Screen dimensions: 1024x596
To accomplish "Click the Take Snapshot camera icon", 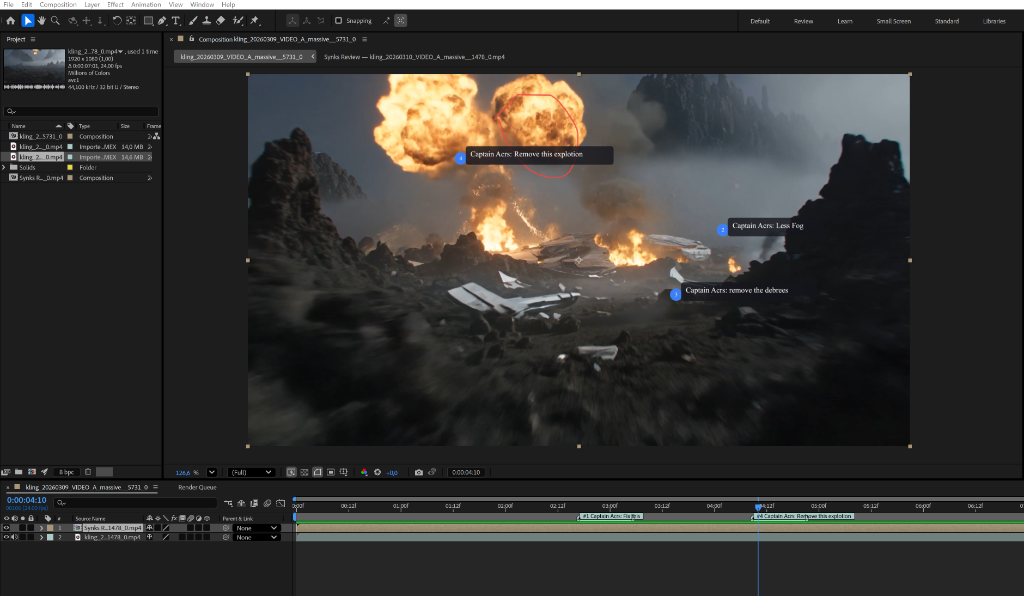I will click(x=419, y=472).
